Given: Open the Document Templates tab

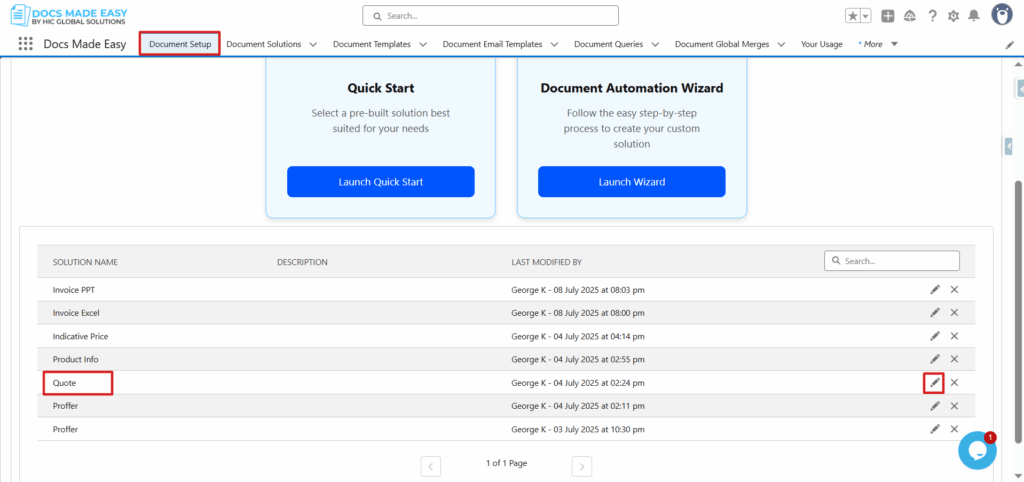Looking at the screenshot, I should click(372, 44).
